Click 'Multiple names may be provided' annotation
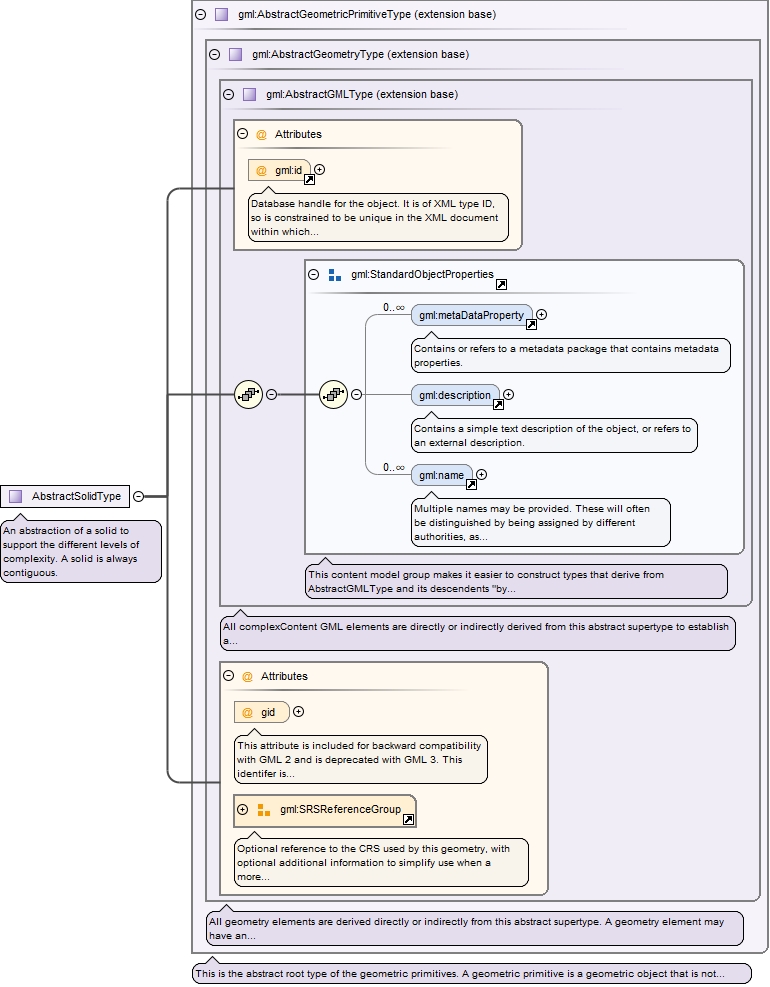This screenshot has width=770, height=987. coord(541,522)
